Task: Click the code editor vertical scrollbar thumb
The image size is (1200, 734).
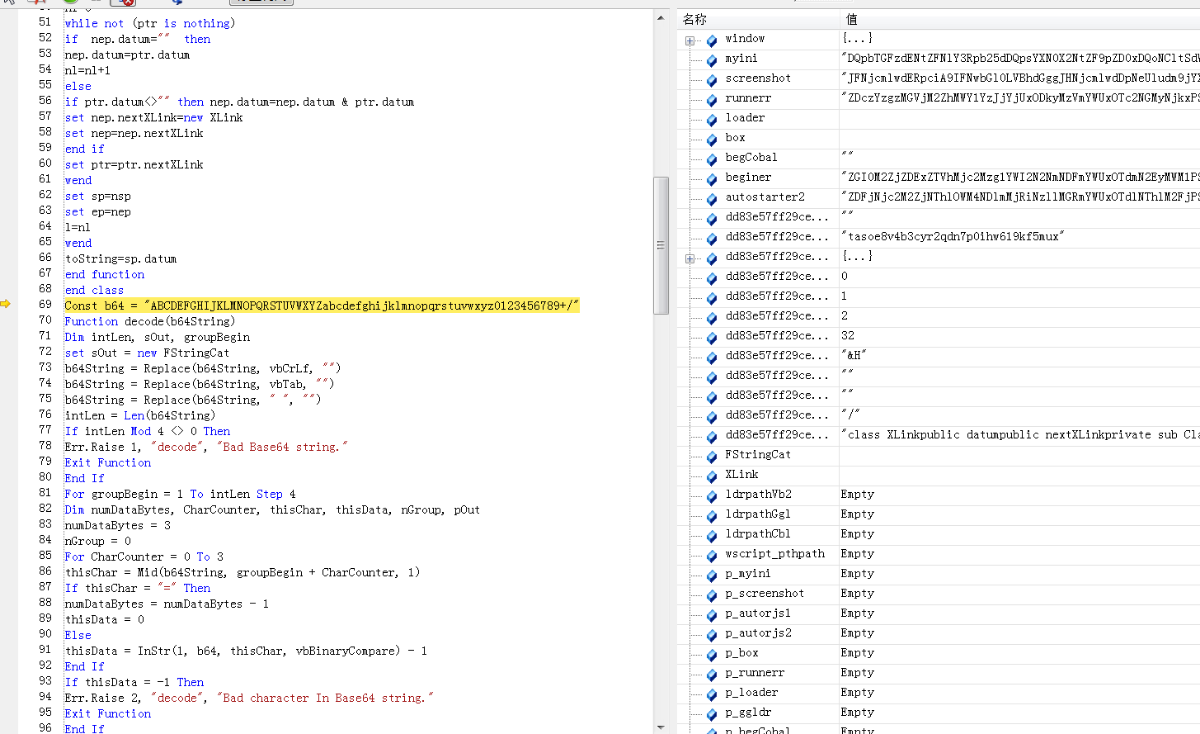Action: (x=660, y=245)
